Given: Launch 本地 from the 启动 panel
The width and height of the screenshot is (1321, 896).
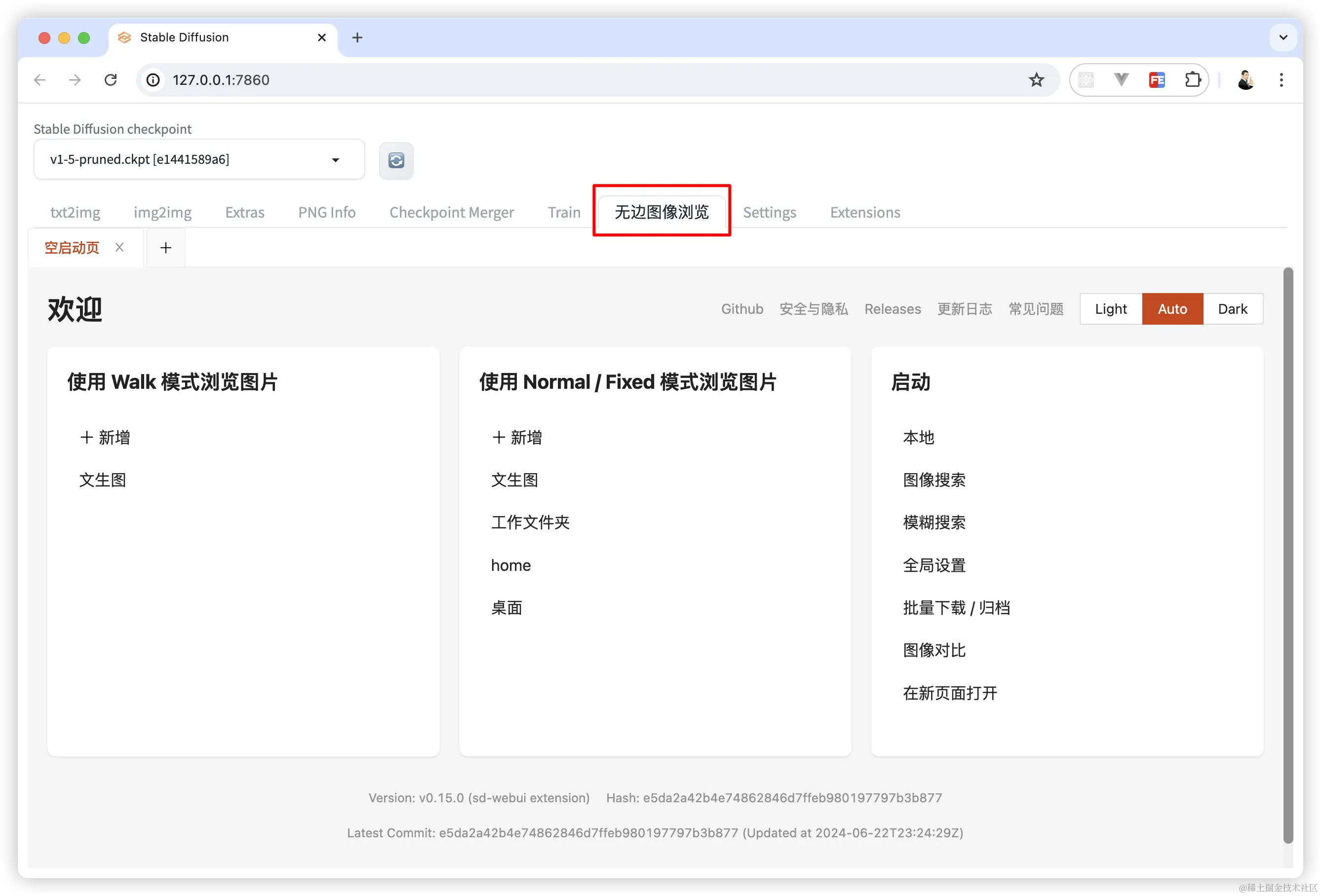Looking at the screenshot, I should pos(919,438).
